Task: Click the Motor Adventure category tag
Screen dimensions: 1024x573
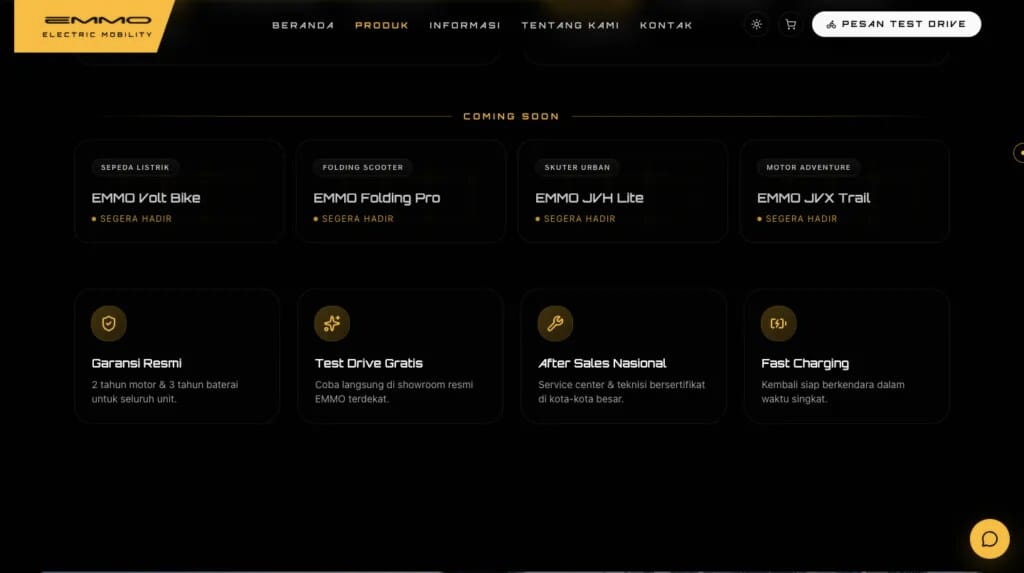Action: pyautogui.click(x=808, y=167)
